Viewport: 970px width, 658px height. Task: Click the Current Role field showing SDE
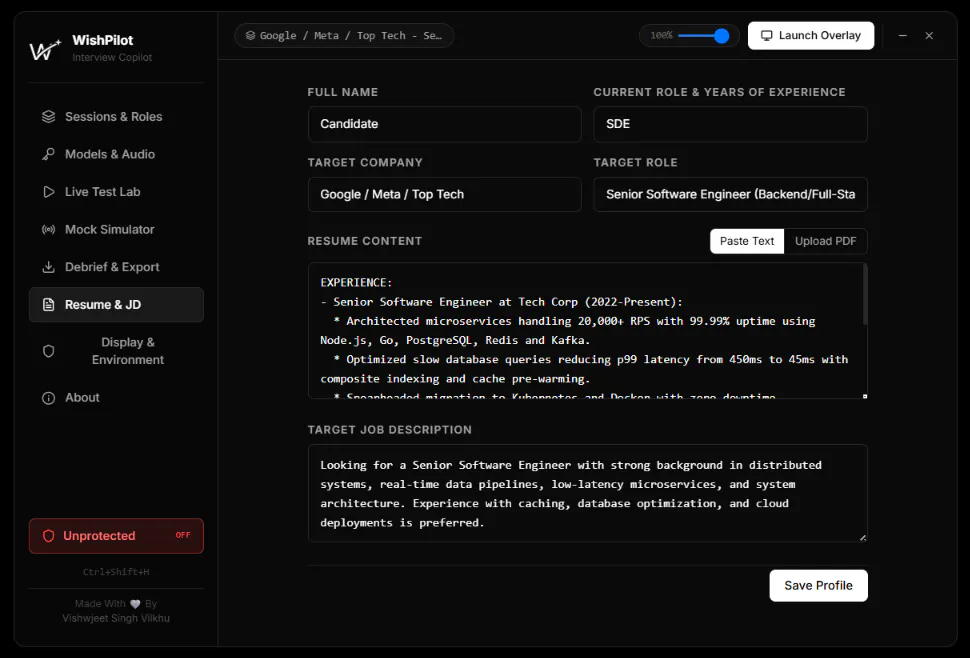[731, 124]
